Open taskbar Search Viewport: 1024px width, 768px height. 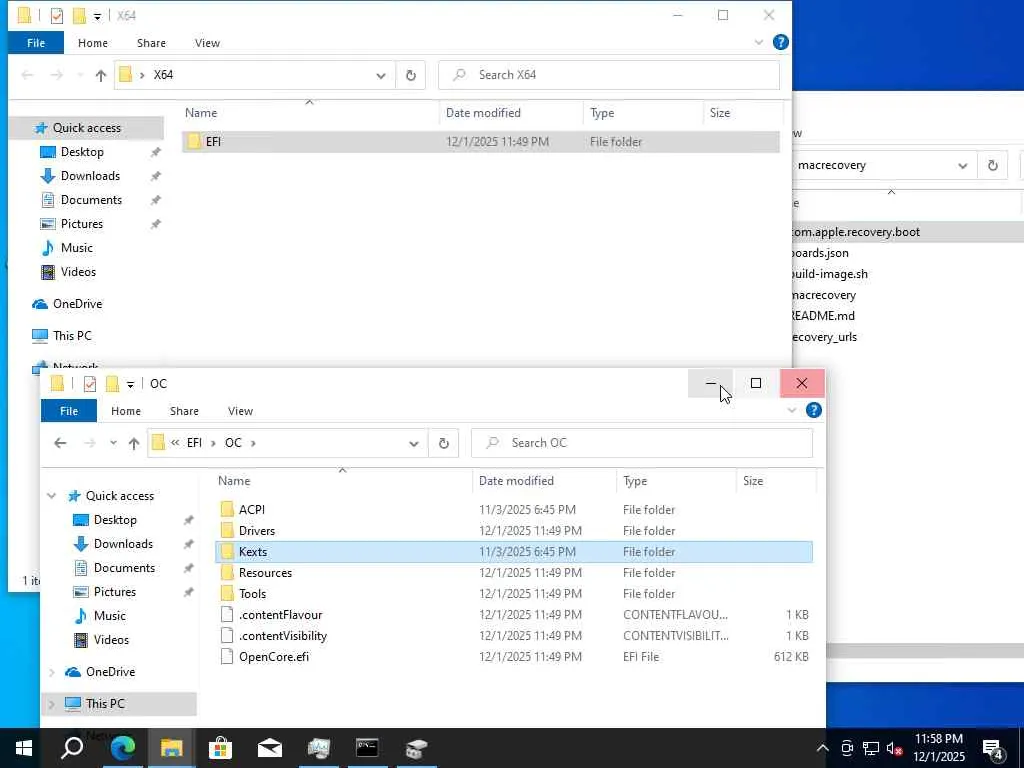72,748
